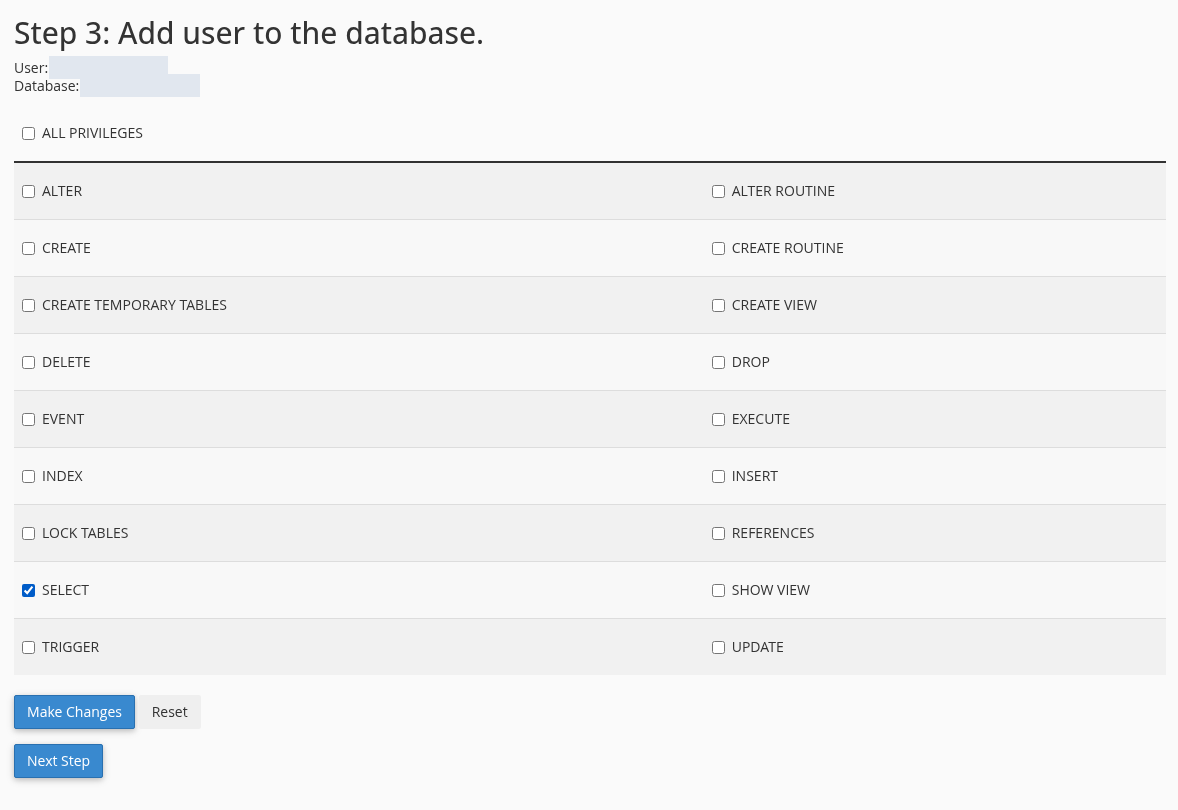
Task: Check the CREATE VIEW privilege box
Action: point(718,306)
